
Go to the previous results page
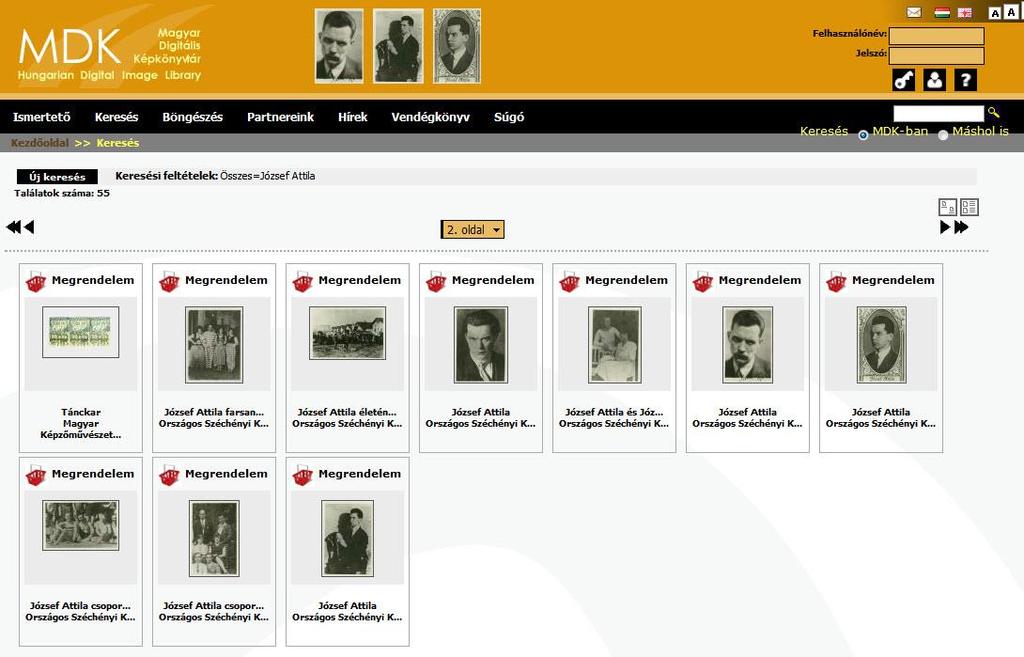click(x=29, y=227)
